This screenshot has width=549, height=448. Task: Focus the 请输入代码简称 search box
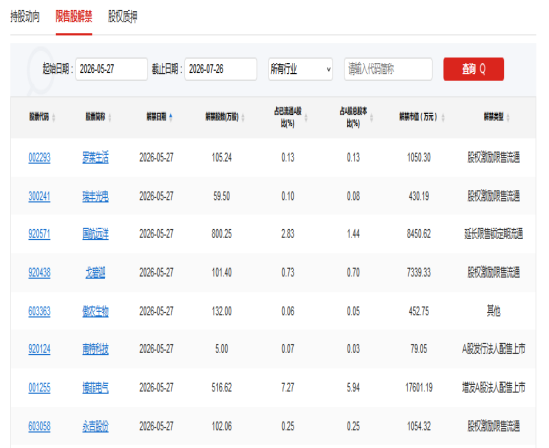(x=388, y=69)
